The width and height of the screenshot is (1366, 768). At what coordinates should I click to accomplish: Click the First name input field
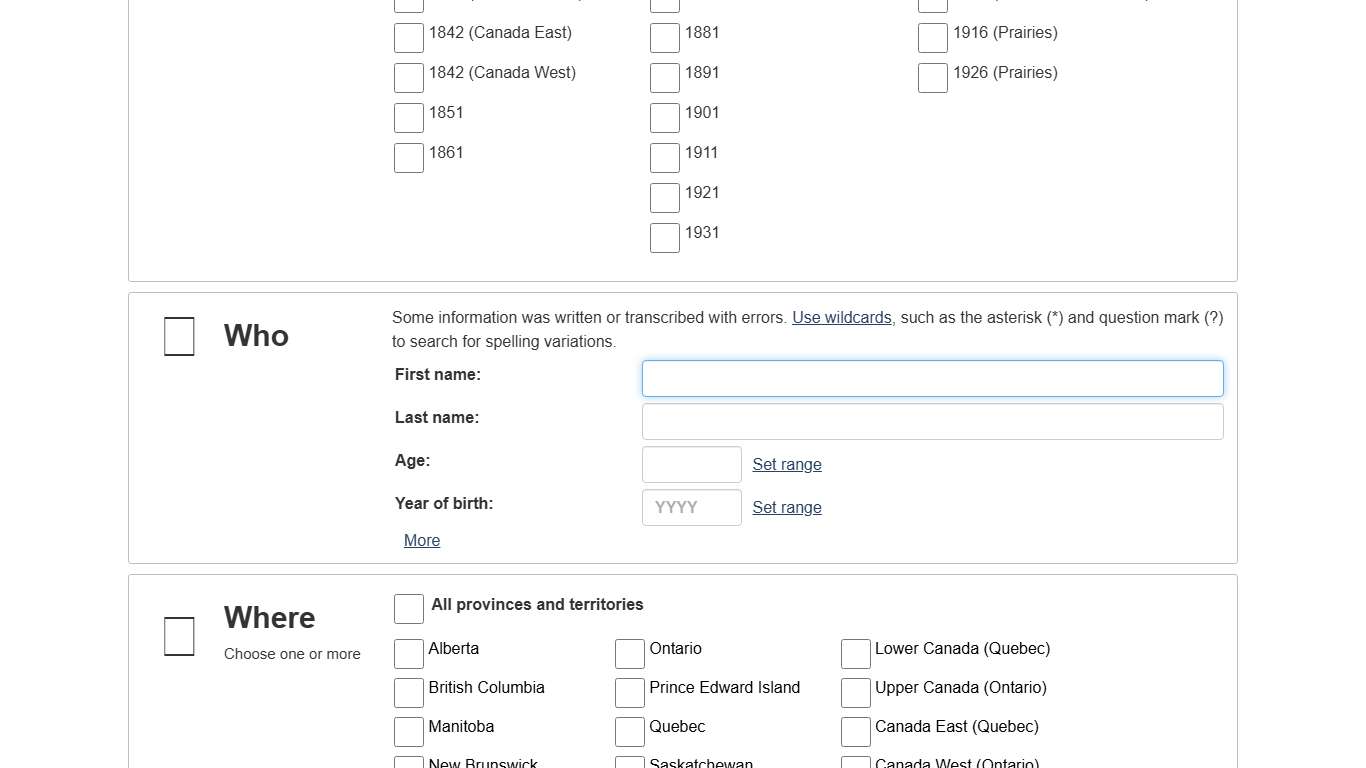(932, 378)
